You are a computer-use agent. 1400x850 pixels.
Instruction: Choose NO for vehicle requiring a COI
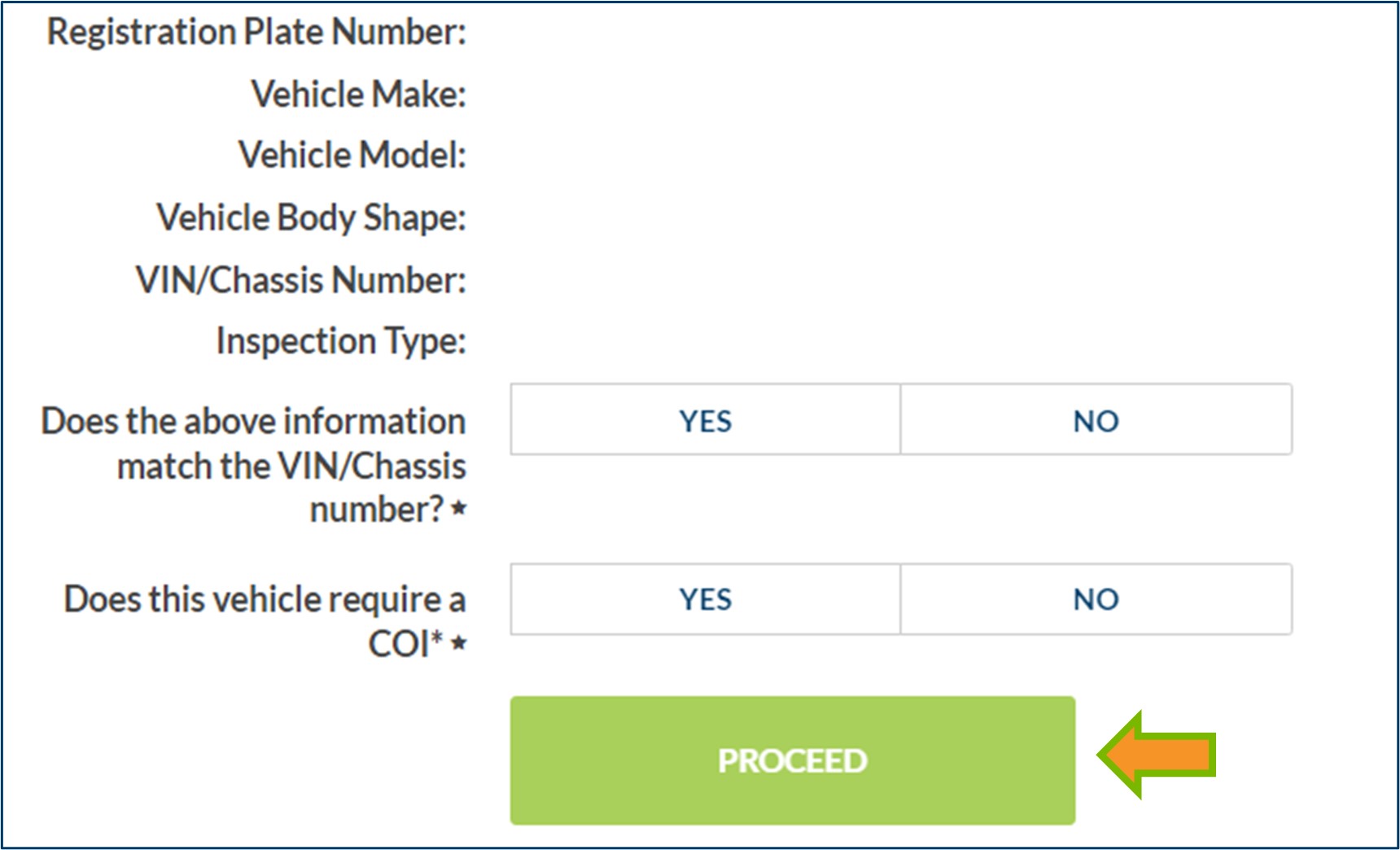click(x=1096, y=599)
